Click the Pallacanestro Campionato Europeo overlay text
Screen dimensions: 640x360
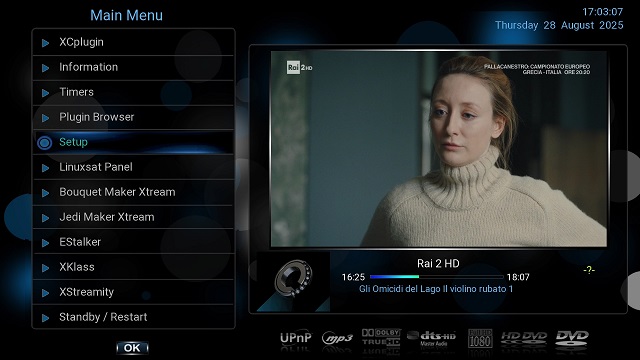point(537,69)
